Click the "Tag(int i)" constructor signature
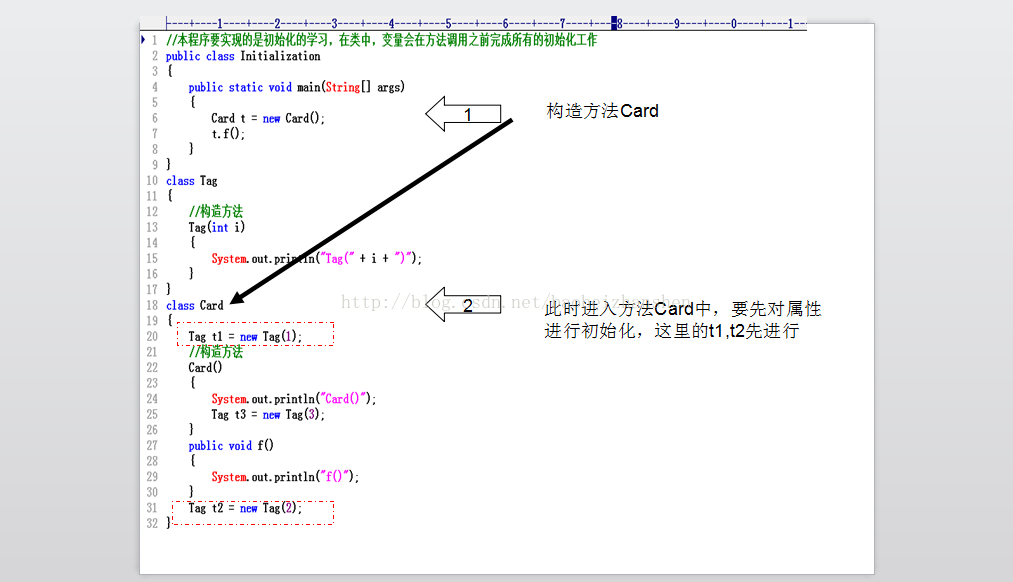 (217, 227)
